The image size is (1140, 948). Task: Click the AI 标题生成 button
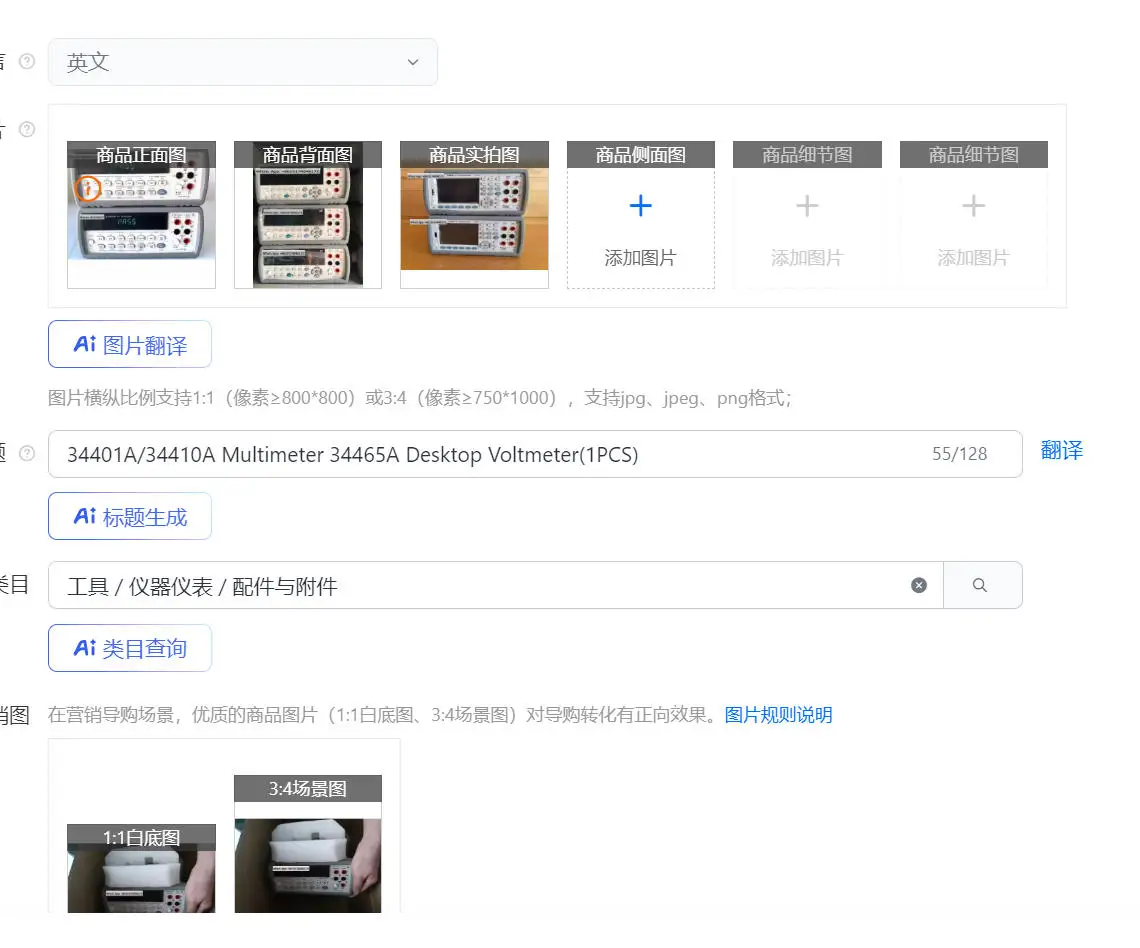tap(130, 516)
